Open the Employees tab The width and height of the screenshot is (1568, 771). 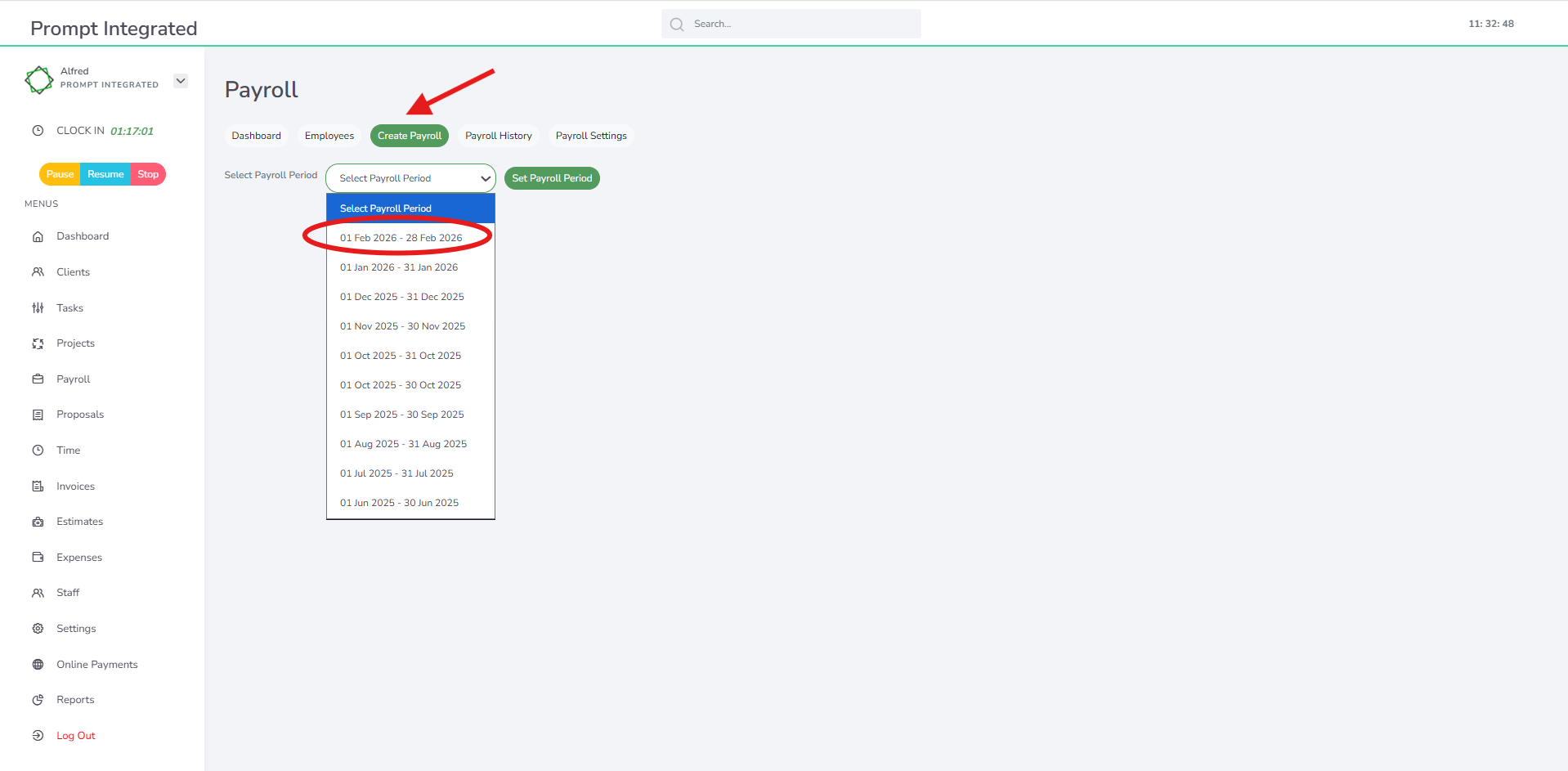[x=329, y=136]
